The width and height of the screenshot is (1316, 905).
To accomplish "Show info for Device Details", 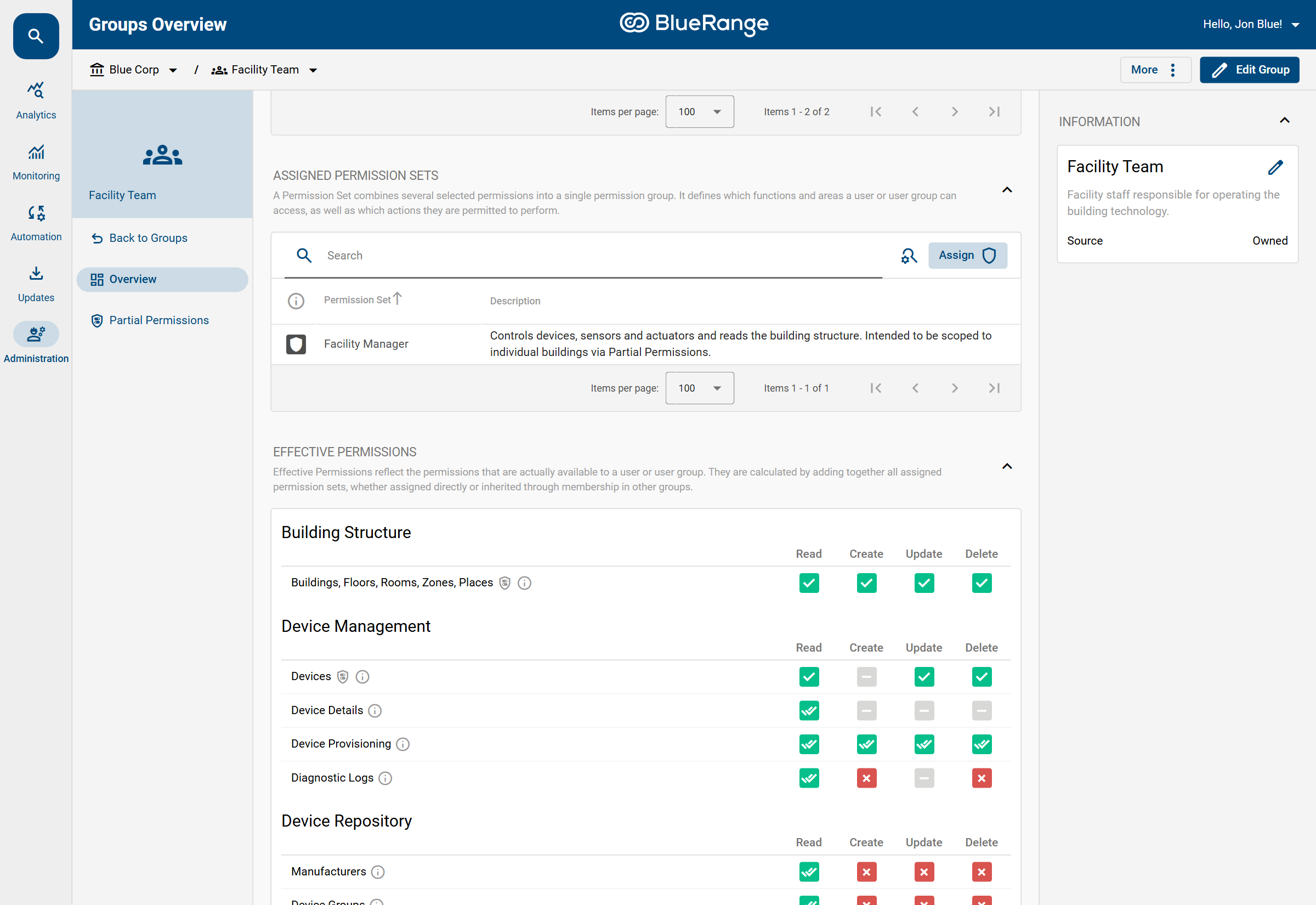I will tap(375, 711).
